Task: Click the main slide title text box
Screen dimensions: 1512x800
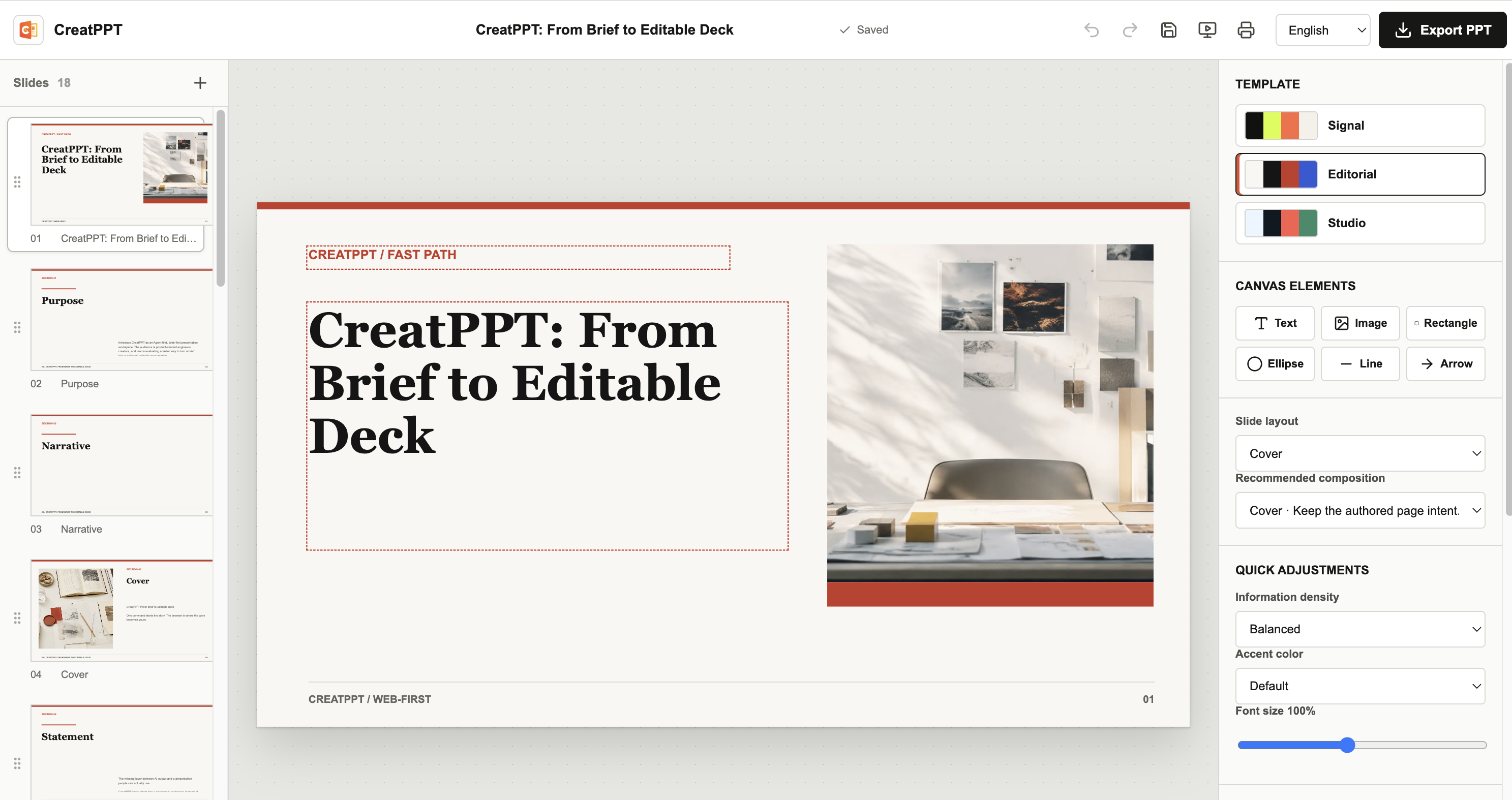Action: point(547,425)
